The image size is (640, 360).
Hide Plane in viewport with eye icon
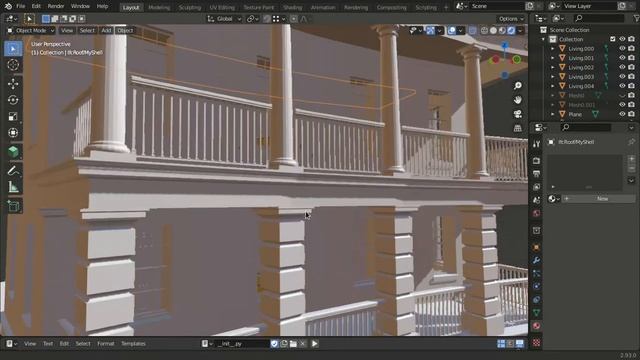622,114
